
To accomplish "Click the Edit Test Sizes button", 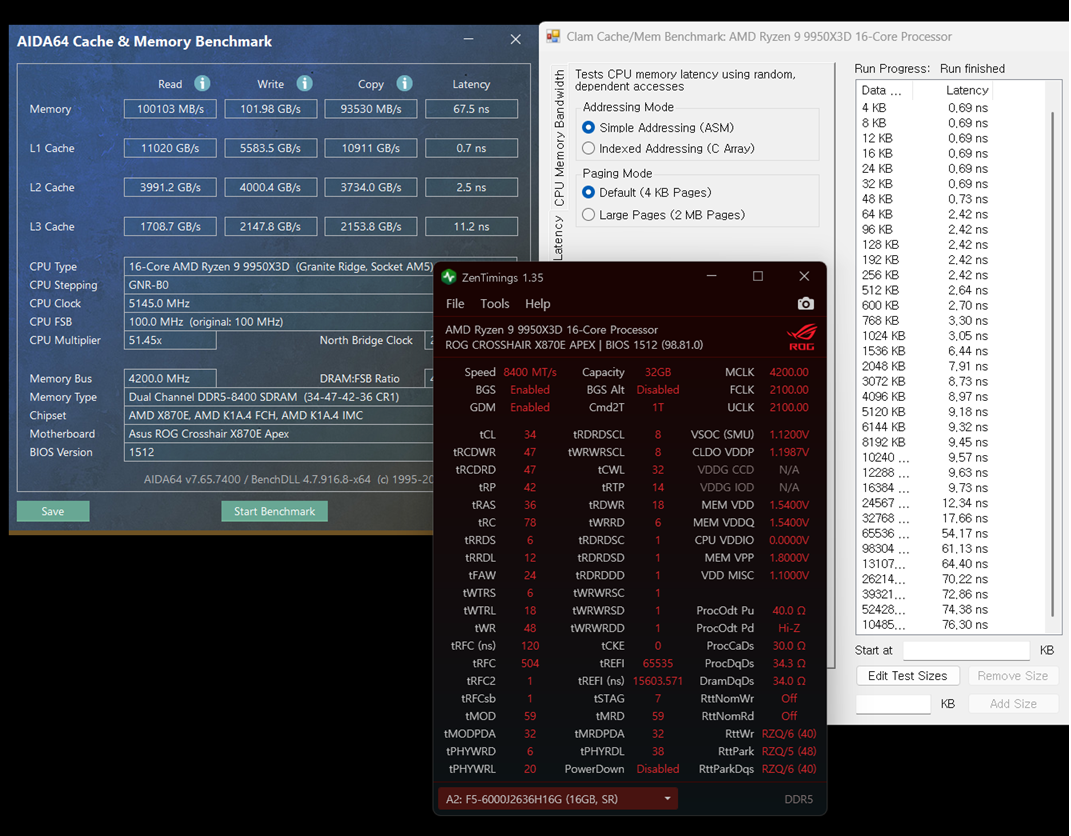I will click(907, 675).
